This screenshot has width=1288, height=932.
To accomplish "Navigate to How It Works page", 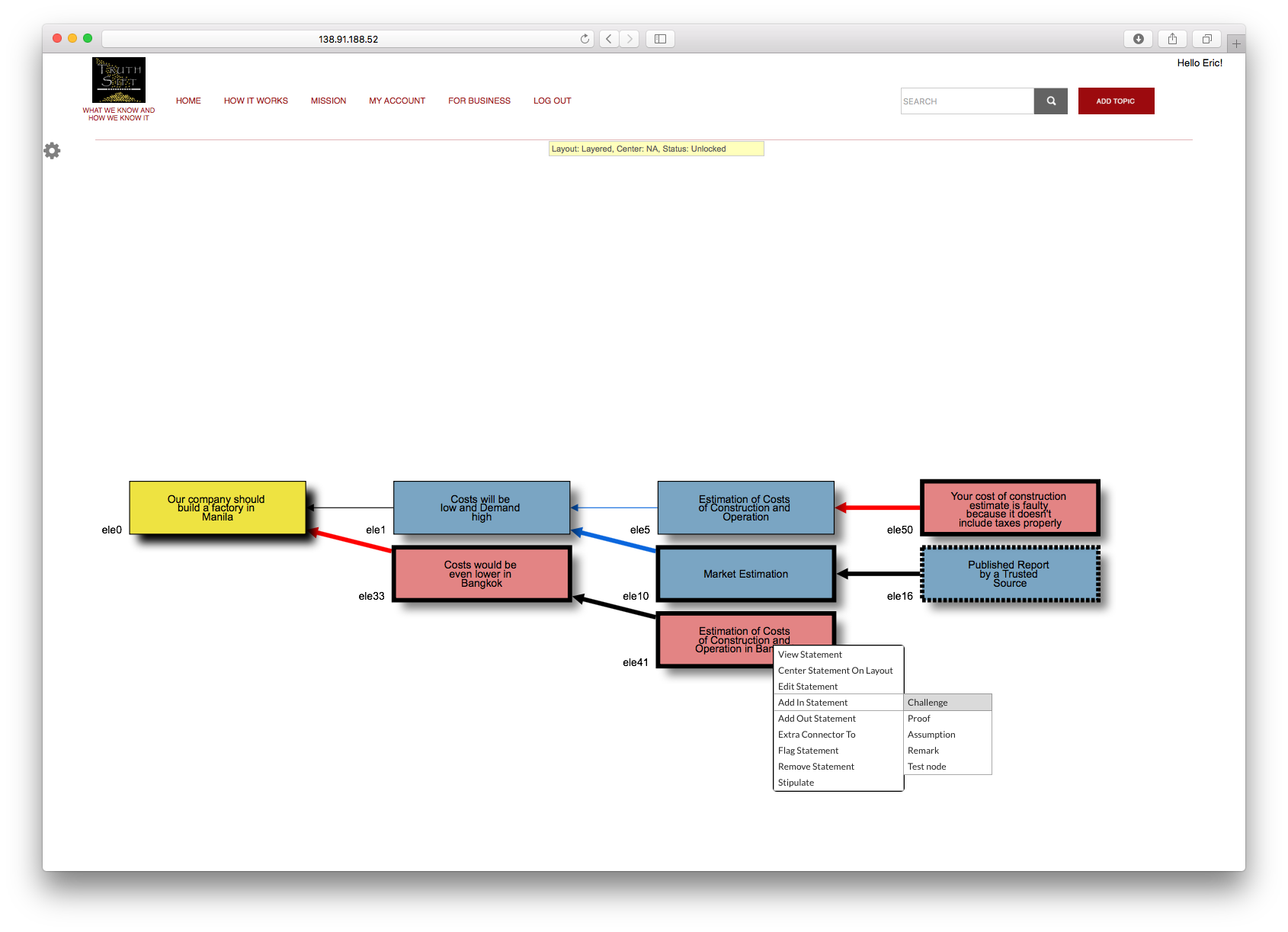I will [x=255, y=101].
